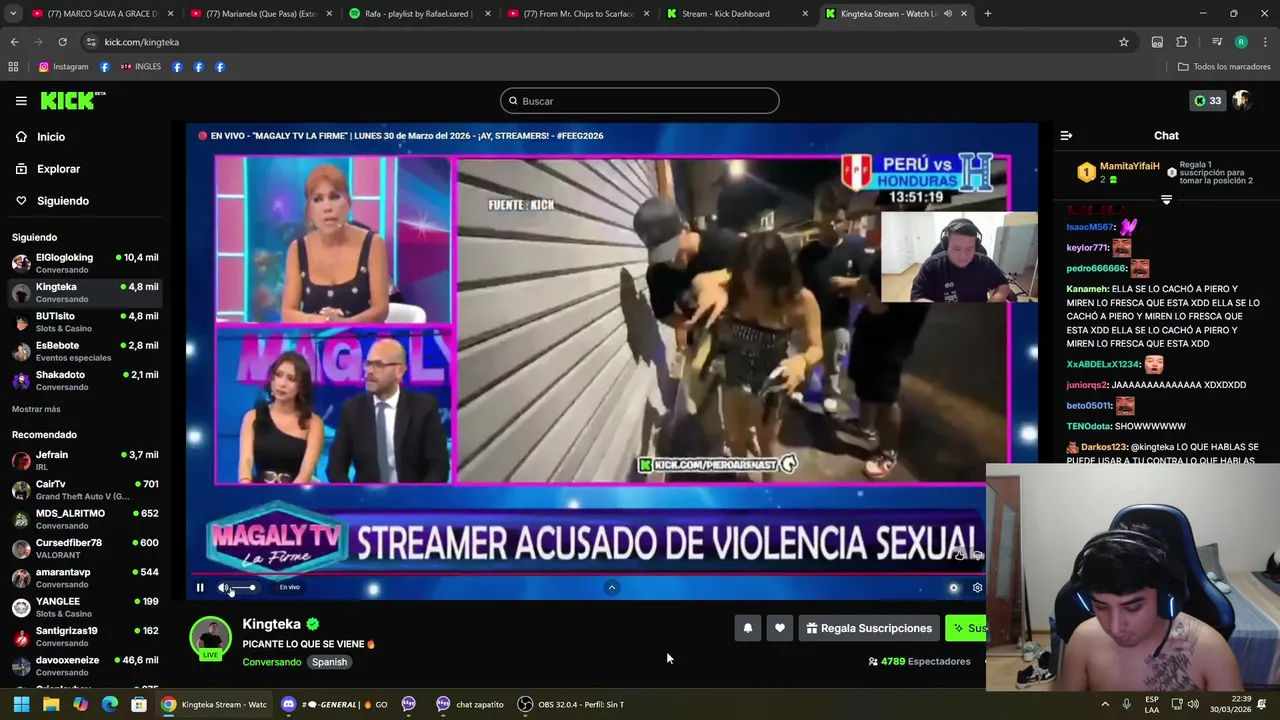Reload the current page

tap(62, 42)
